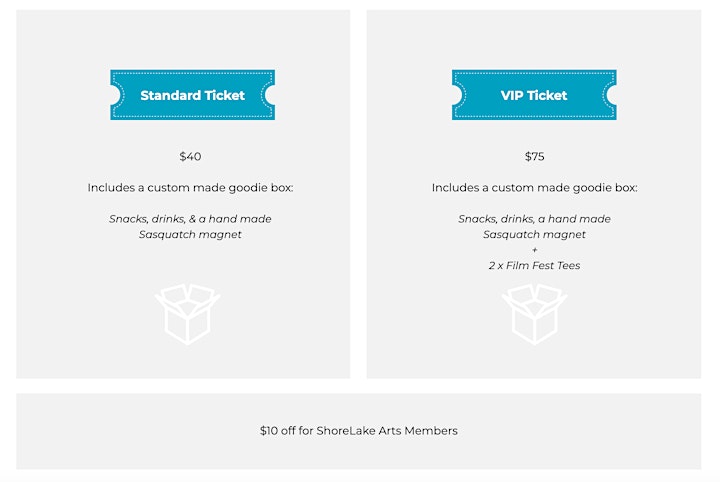
Task: Click the right notch of Standard Ticket badge
Action: (x=270, y=95)
